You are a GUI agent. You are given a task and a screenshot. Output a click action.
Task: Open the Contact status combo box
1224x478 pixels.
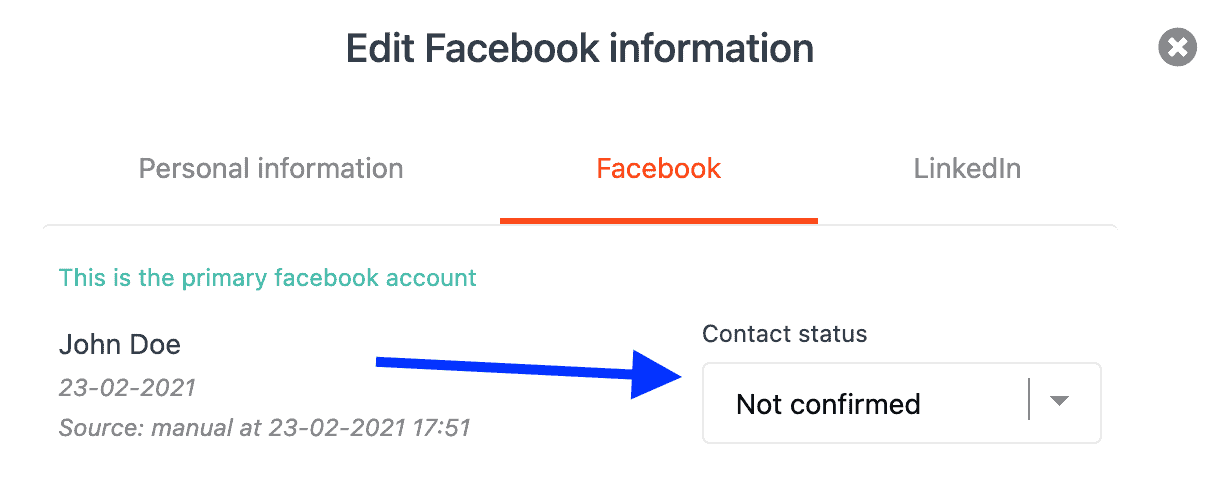(x=902, y=403)
